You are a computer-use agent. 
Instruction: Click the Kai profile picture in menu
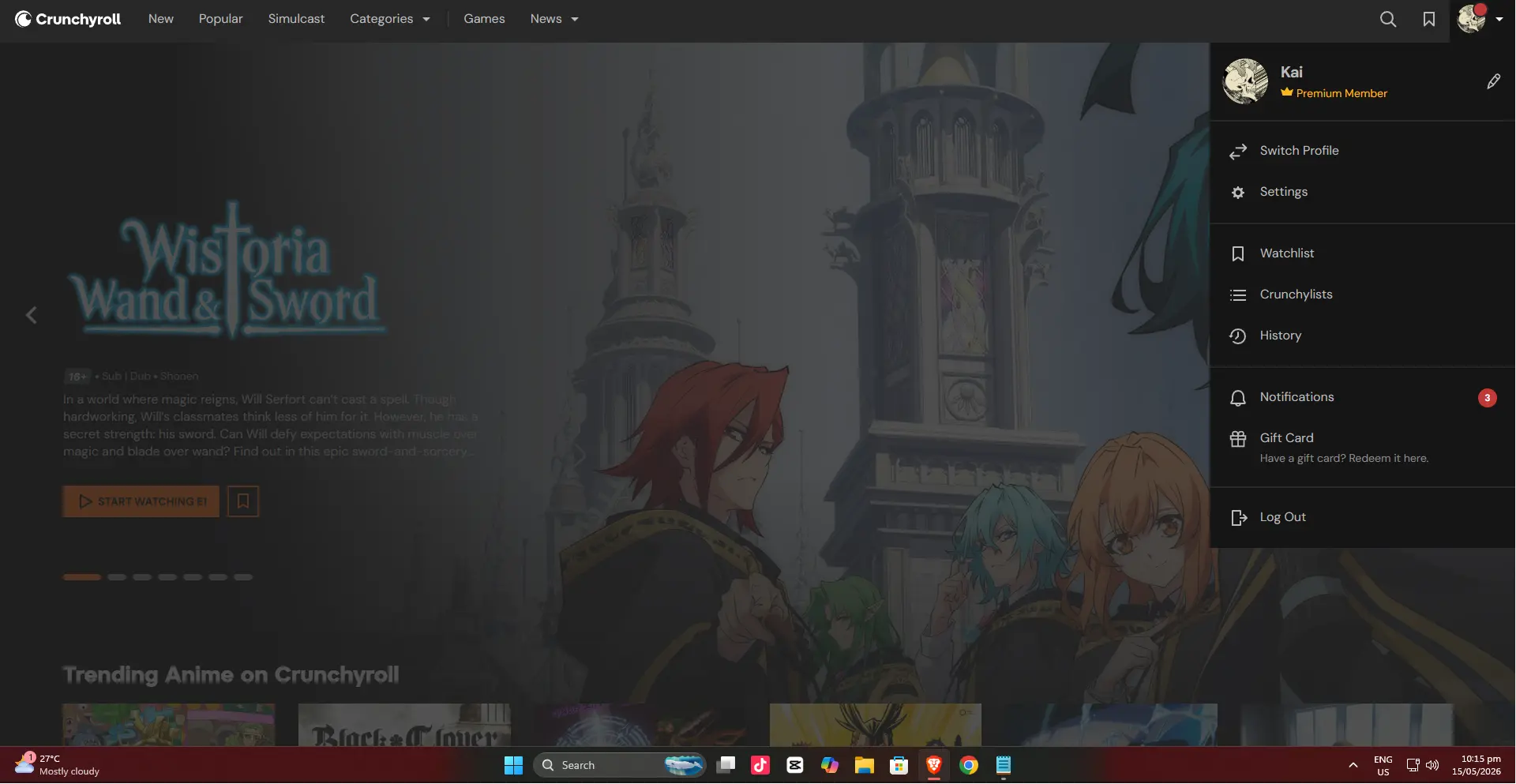1245,81
